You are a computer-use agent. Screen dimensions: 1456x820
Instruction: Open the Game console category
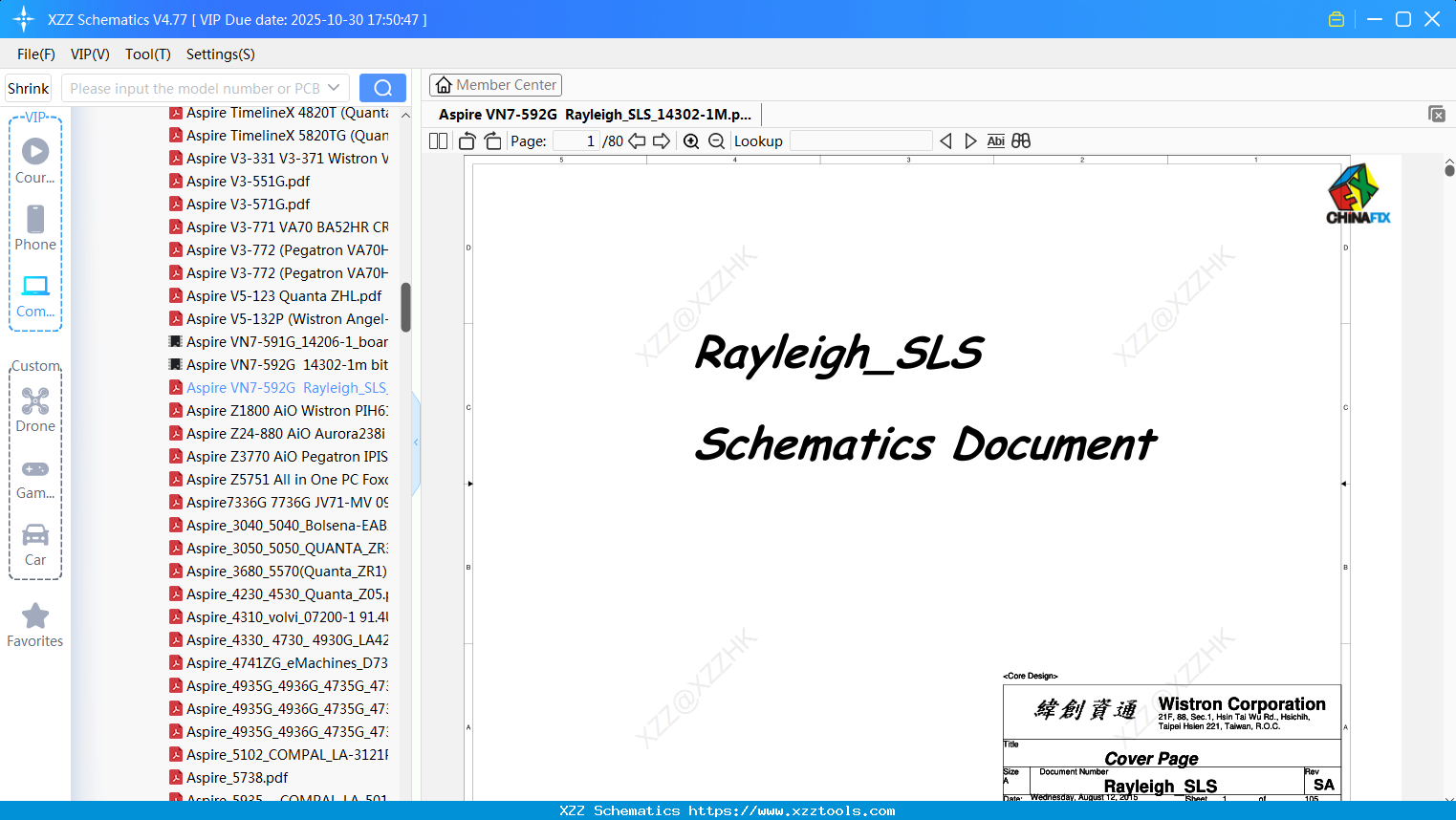click(x=35, y=479)
